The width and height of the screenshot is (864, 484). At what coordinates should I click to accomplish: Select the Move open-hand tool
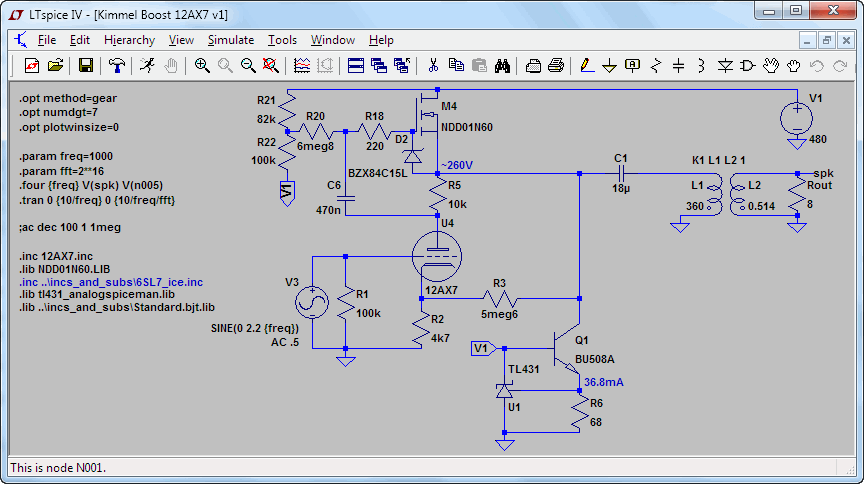pos(770,66)
